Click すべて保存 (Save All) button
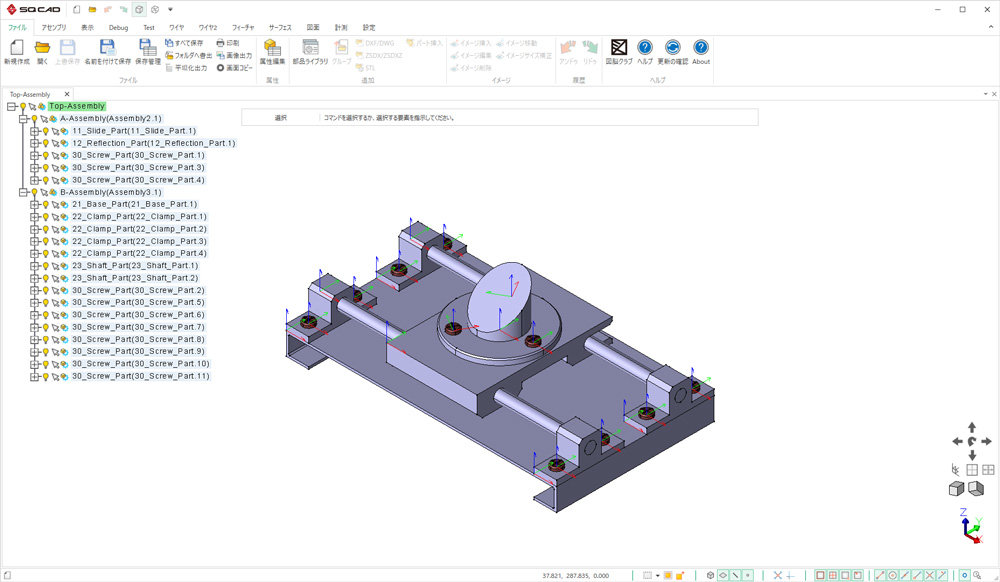1000x582 pixels. [183, 43]
